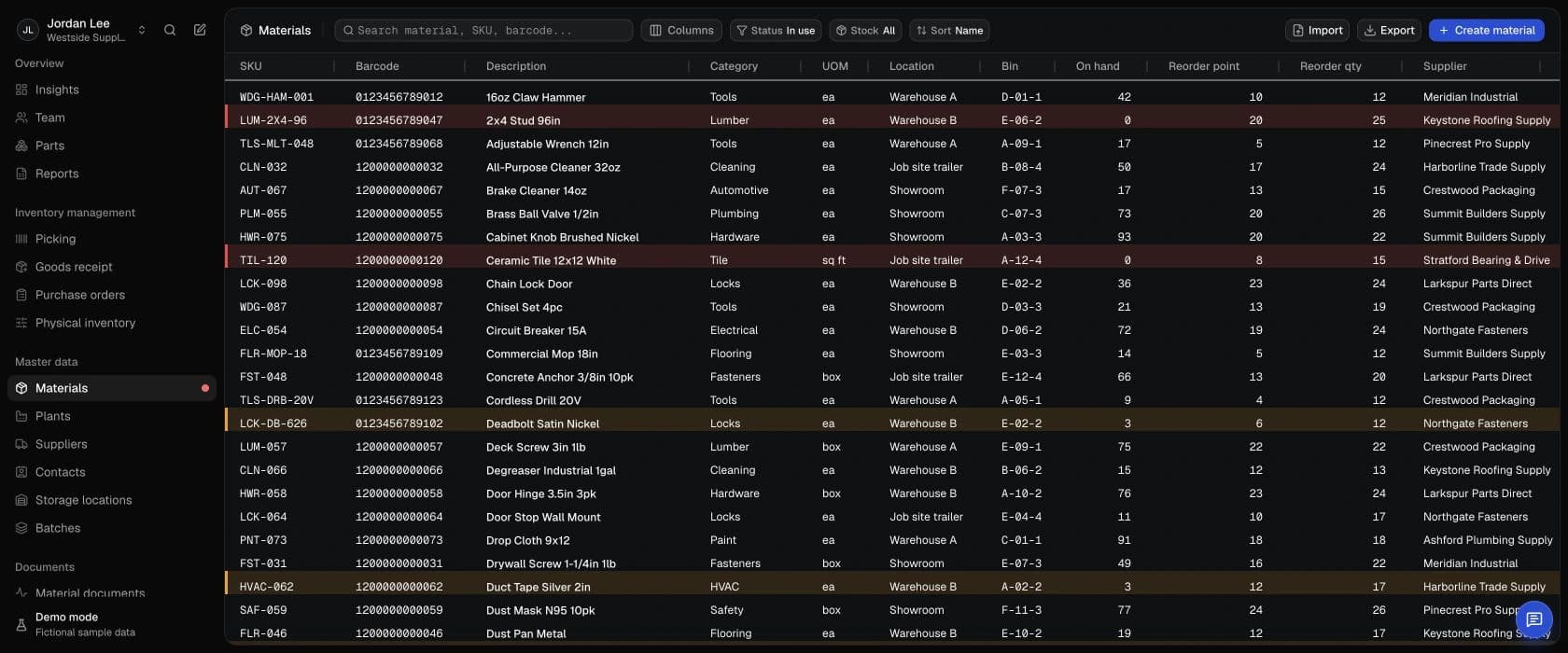Image resolution: width=1568 pixels, height=653 pixels.
Task: Select TIL-120 SKU cell
Action: pos(263,260)
